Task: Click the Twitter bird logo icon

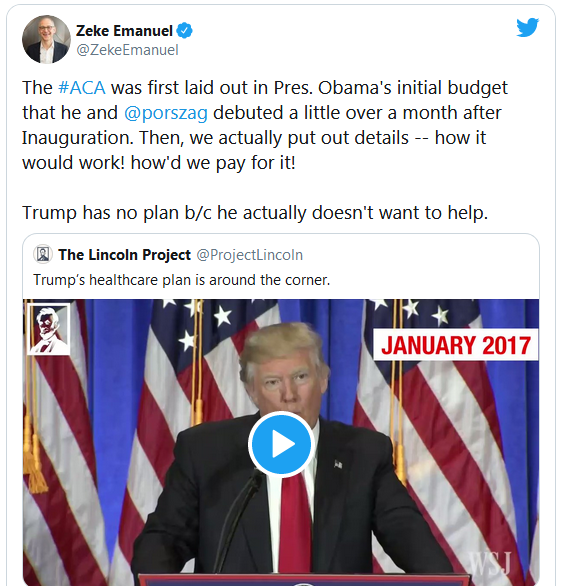Action: click(527, 27)
